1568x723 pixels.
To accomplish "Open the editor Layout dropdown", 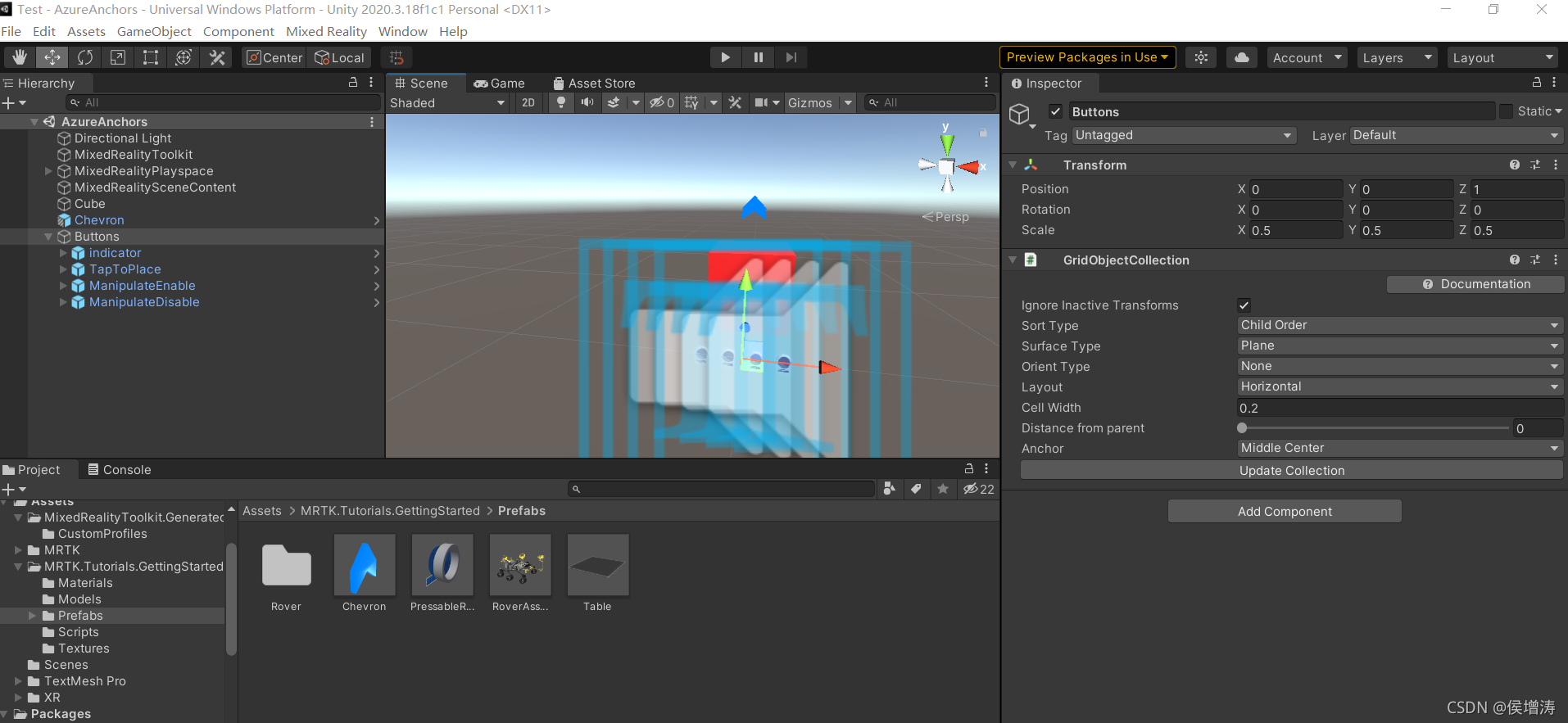I will click(1502, 57).
